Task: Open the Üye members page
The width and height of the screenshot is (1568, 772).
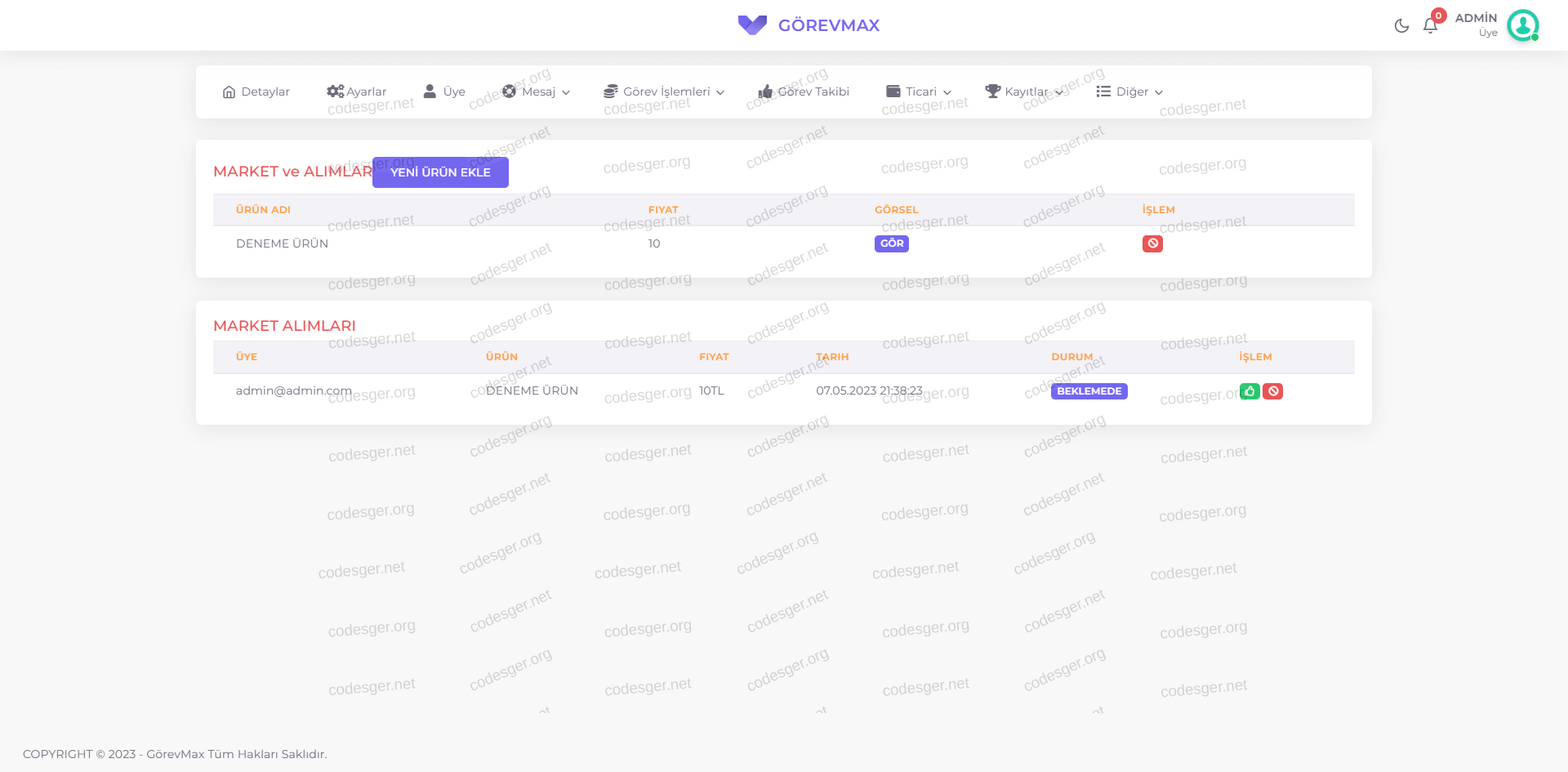Action: click(x=444, y=91)
